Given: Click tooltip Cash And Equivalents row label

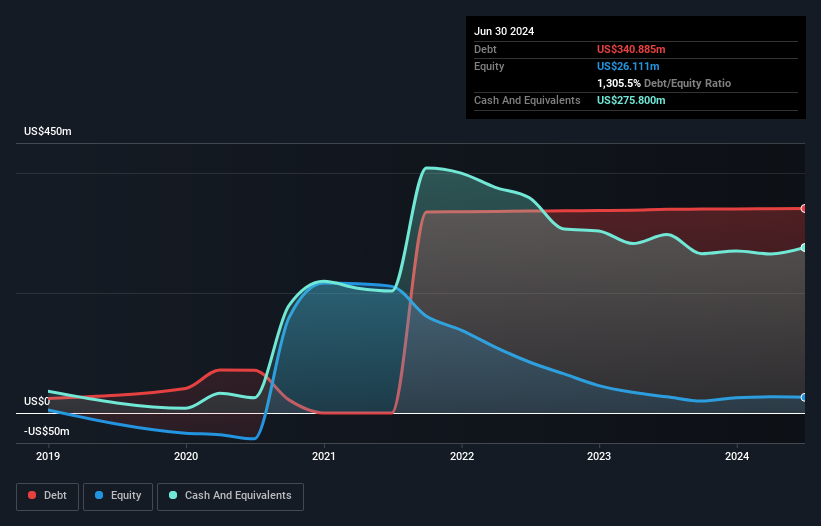Looking at the screenshot, I should pos(527,100).
